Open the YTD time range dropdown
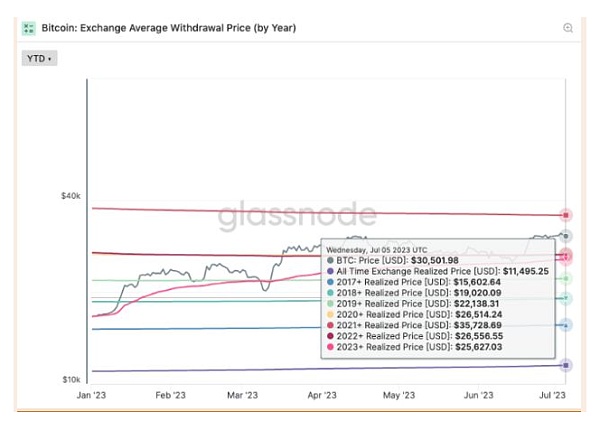600x421 pixels. pyautogui.click(x=39, y=58)
